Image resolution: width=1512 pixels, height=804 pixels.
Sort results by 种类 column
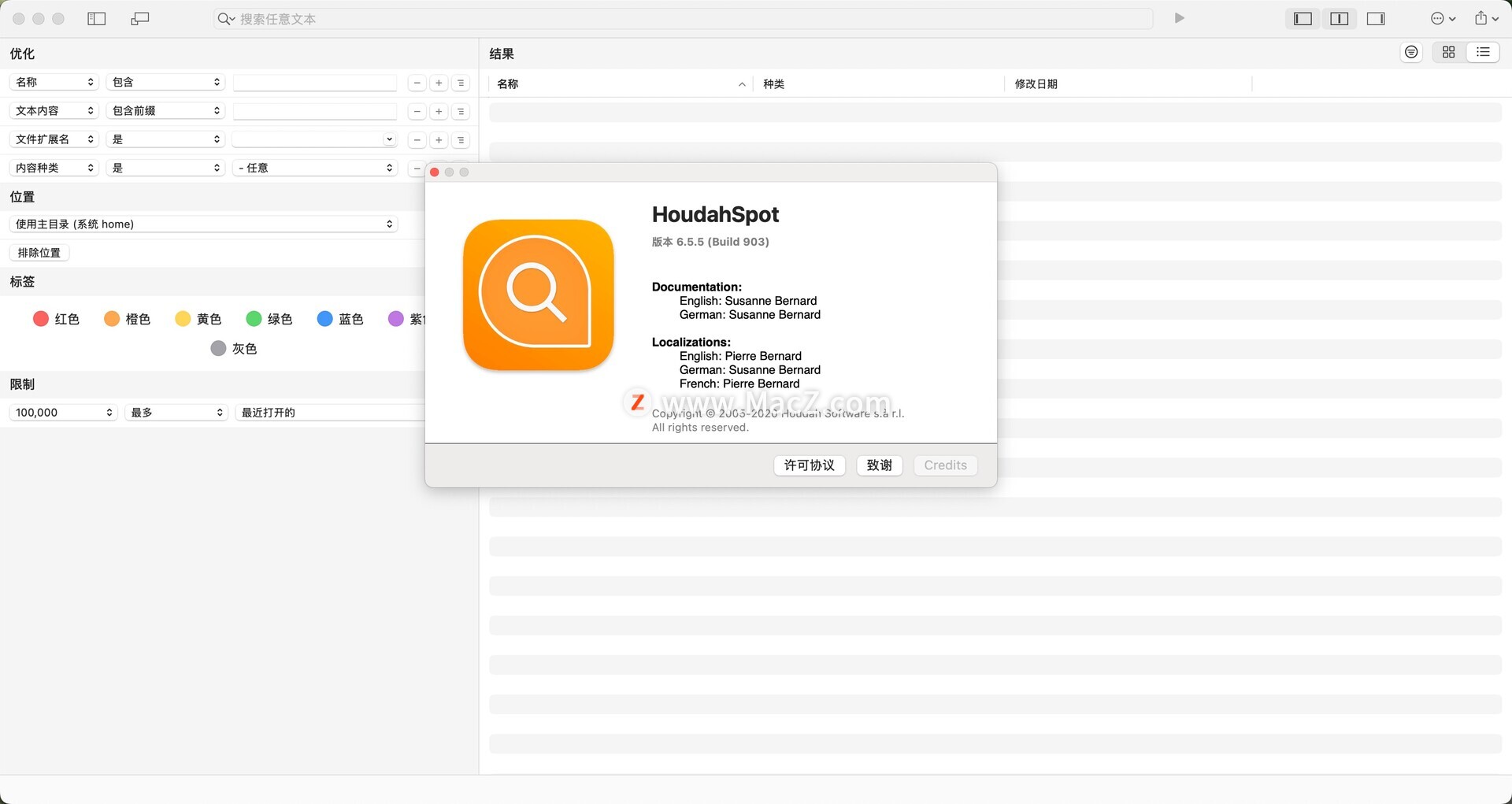879,83
